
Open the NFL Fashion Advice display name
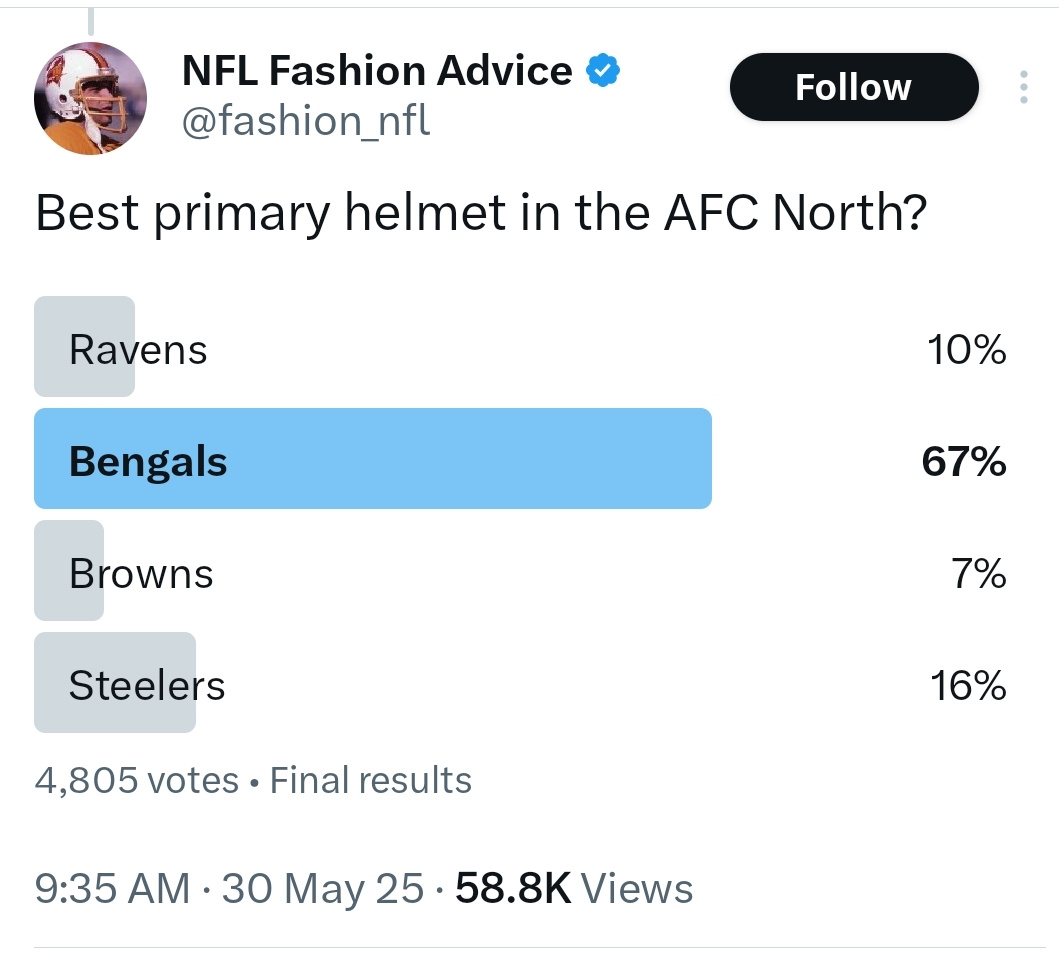tap(377, 70)
